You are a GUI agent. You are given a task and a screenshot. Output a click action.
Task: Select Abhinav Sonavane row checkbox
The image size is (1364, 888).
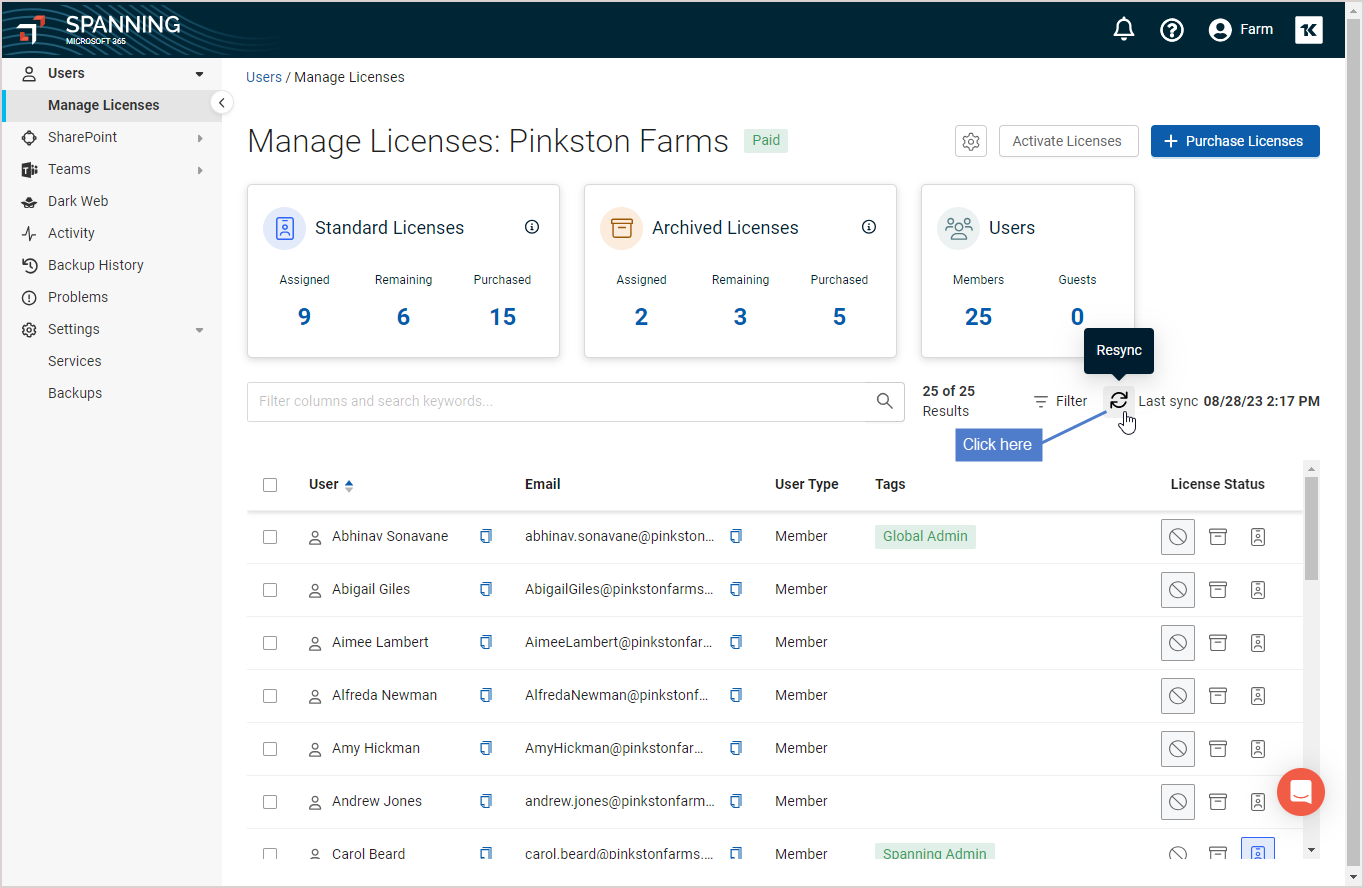pos(270,537)
